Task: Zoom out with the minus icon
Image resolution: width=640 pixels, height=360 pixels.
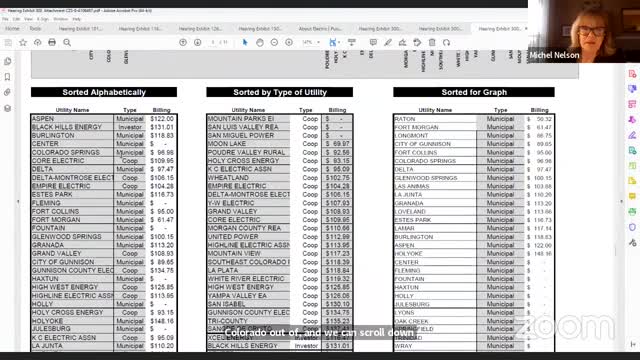Action: tap(274, 42)
